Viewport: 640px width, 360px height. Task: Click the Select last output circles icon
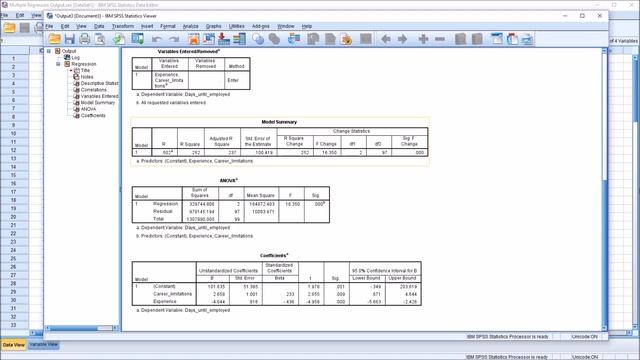point(258,39)
